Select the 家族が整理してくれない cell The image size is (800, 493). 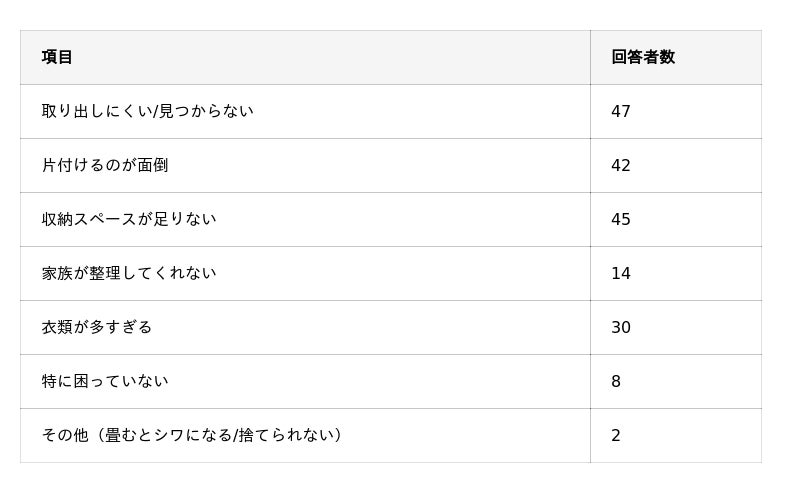coord(305,274)
